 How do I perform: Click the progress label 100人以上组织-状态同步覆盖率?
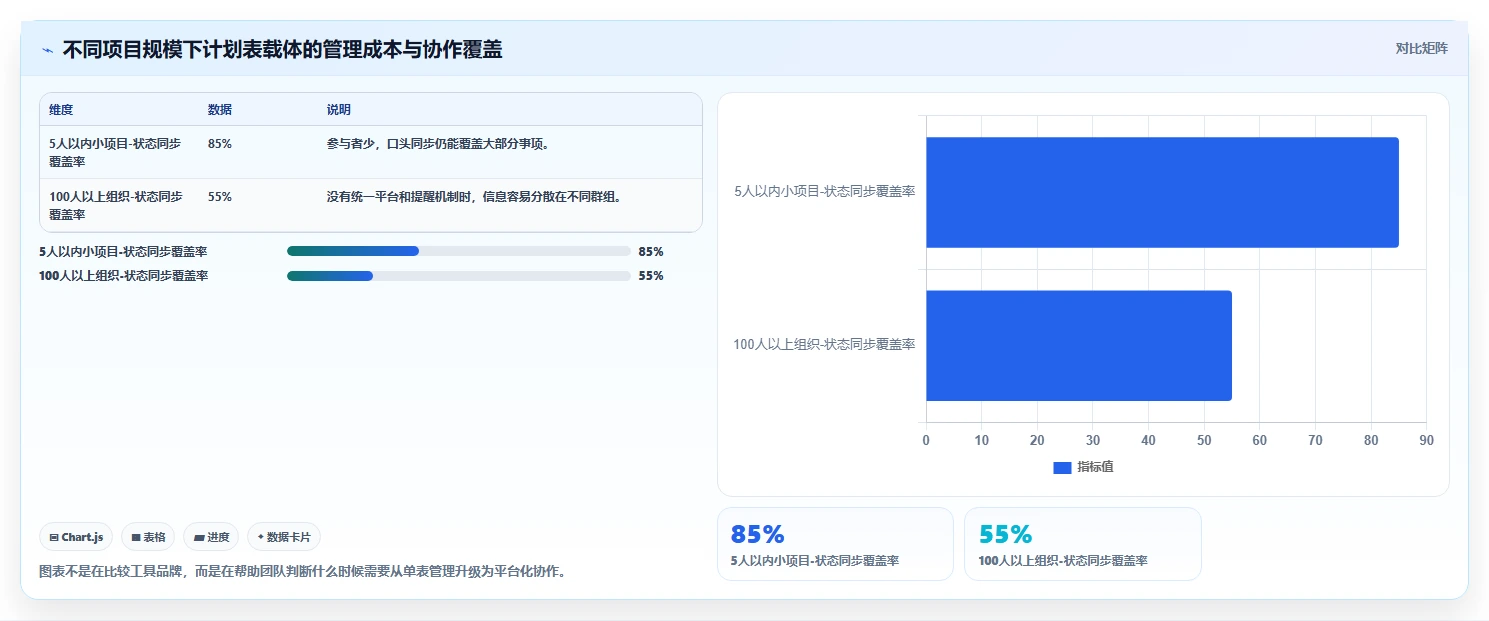(124, 276)
